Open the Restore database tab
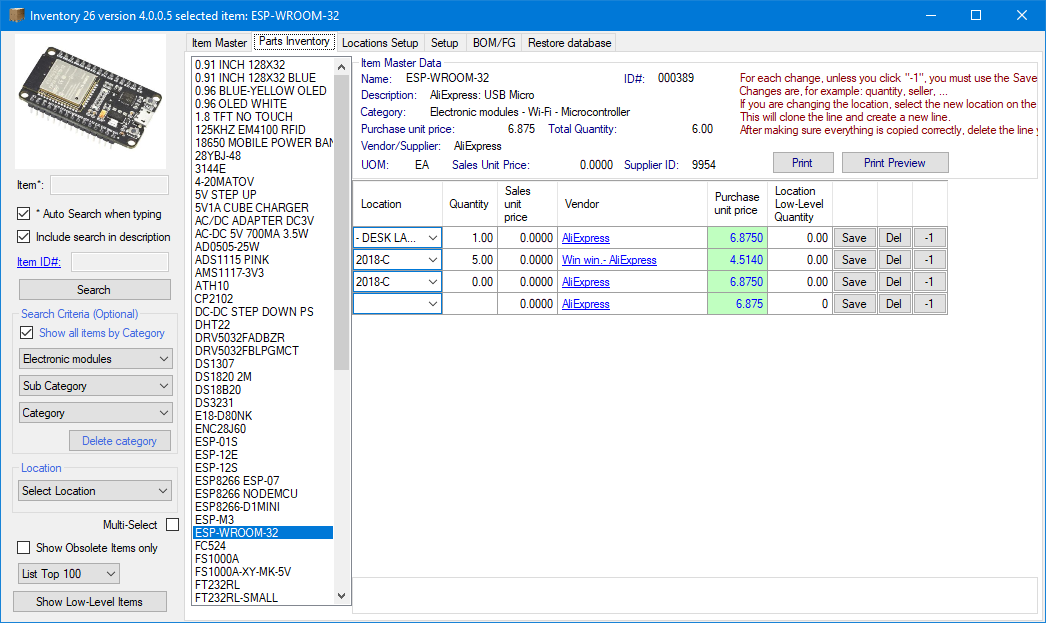This screenshot has height=623, width=1046. pyautogui.click(x=570, y=43)
